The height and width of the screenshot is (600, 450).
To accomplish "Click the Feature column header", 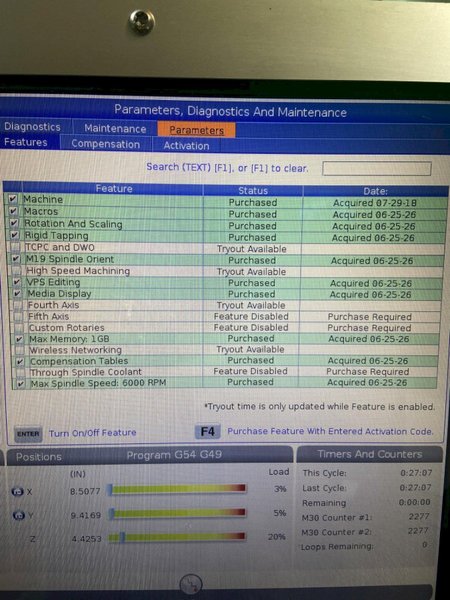I will [114, 188].
